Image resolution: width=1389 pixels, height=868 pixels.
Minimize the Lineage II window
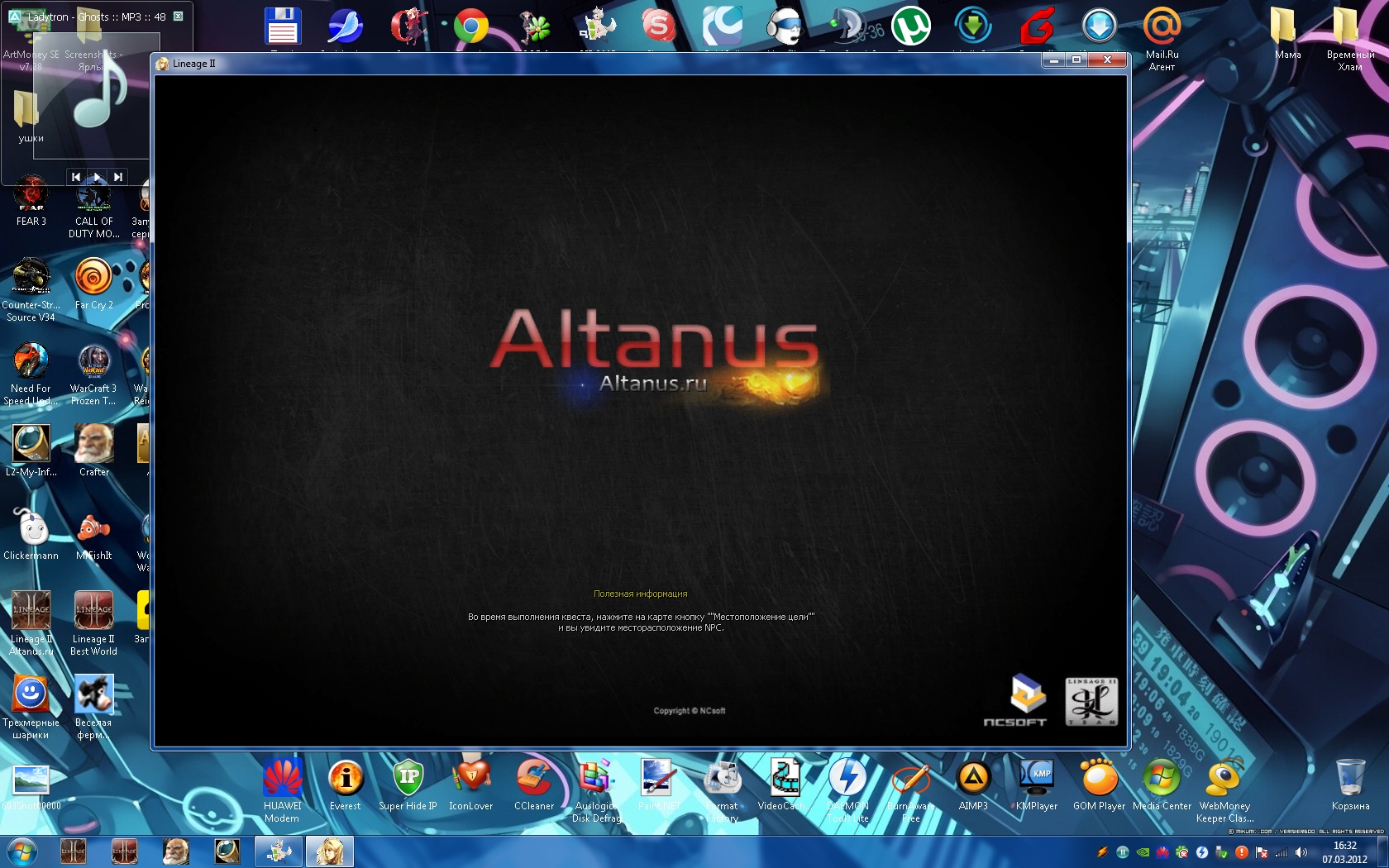point(1053,60)
